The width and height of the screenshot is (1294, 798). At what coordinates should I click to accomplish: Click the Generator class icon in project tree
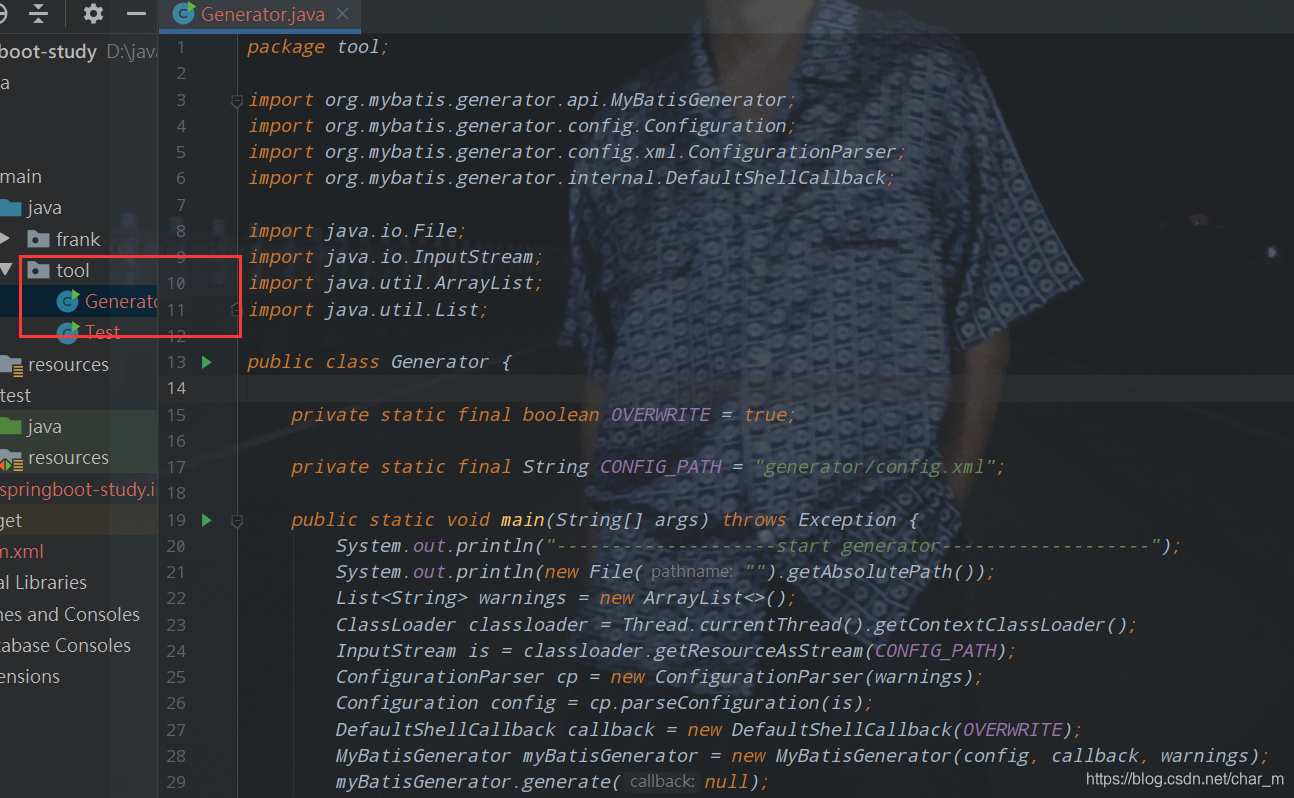[68, 301]
